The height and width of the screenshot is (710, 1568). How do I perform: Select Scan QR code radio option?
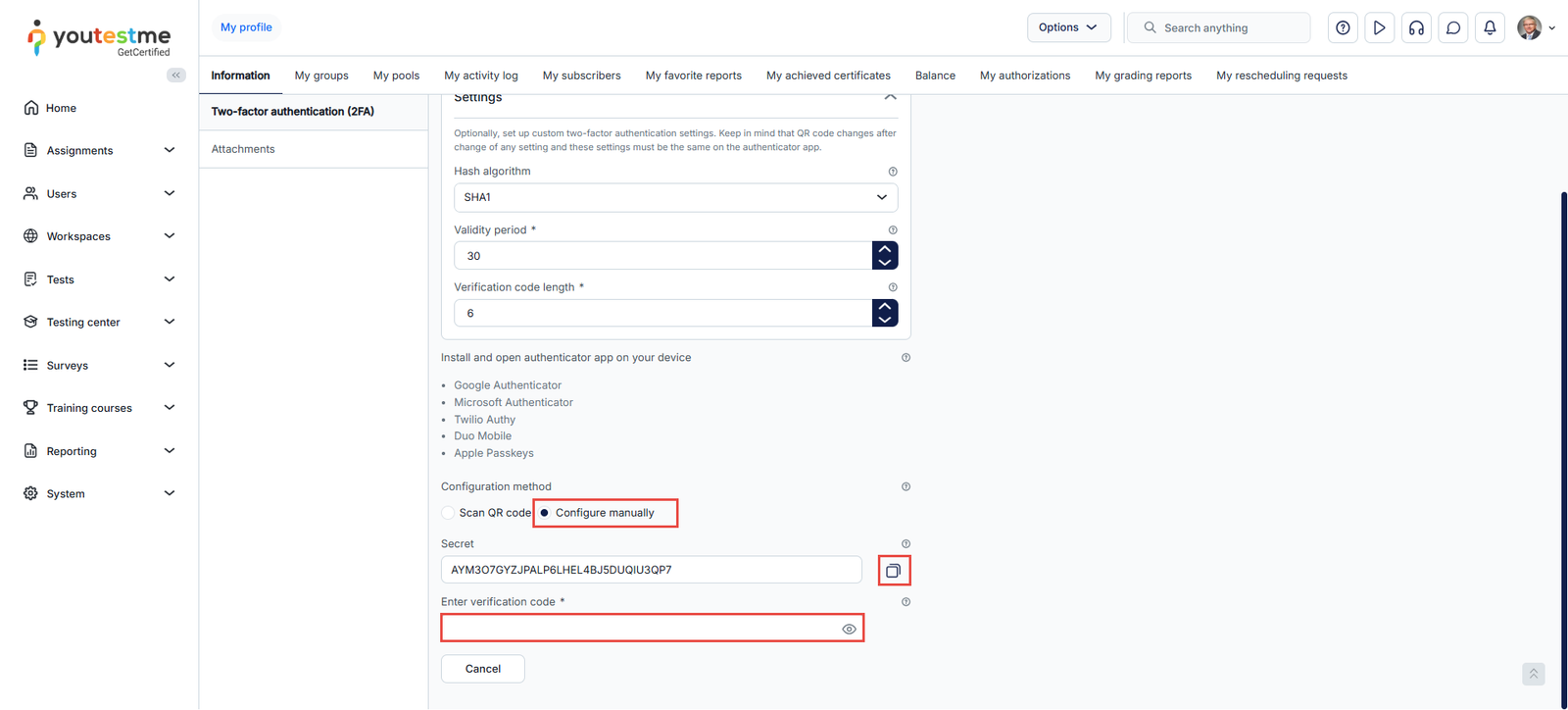448,513
